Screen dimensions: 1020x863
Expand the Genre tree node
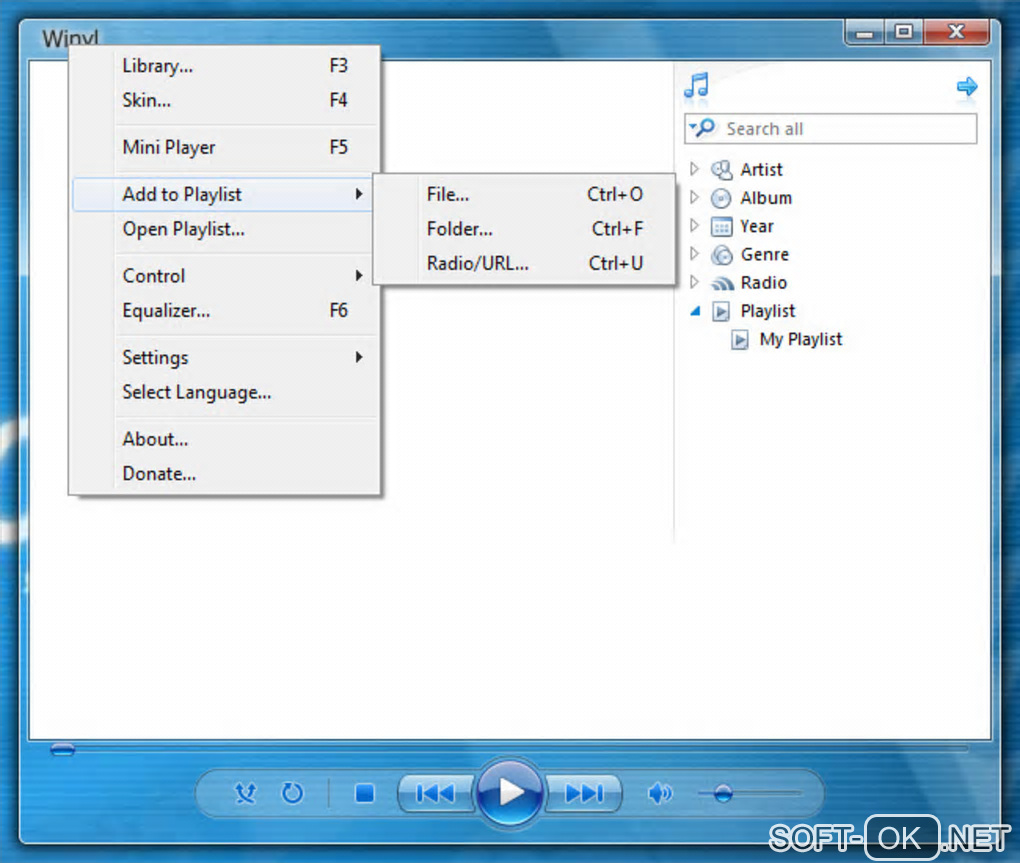tap(694, 254)
